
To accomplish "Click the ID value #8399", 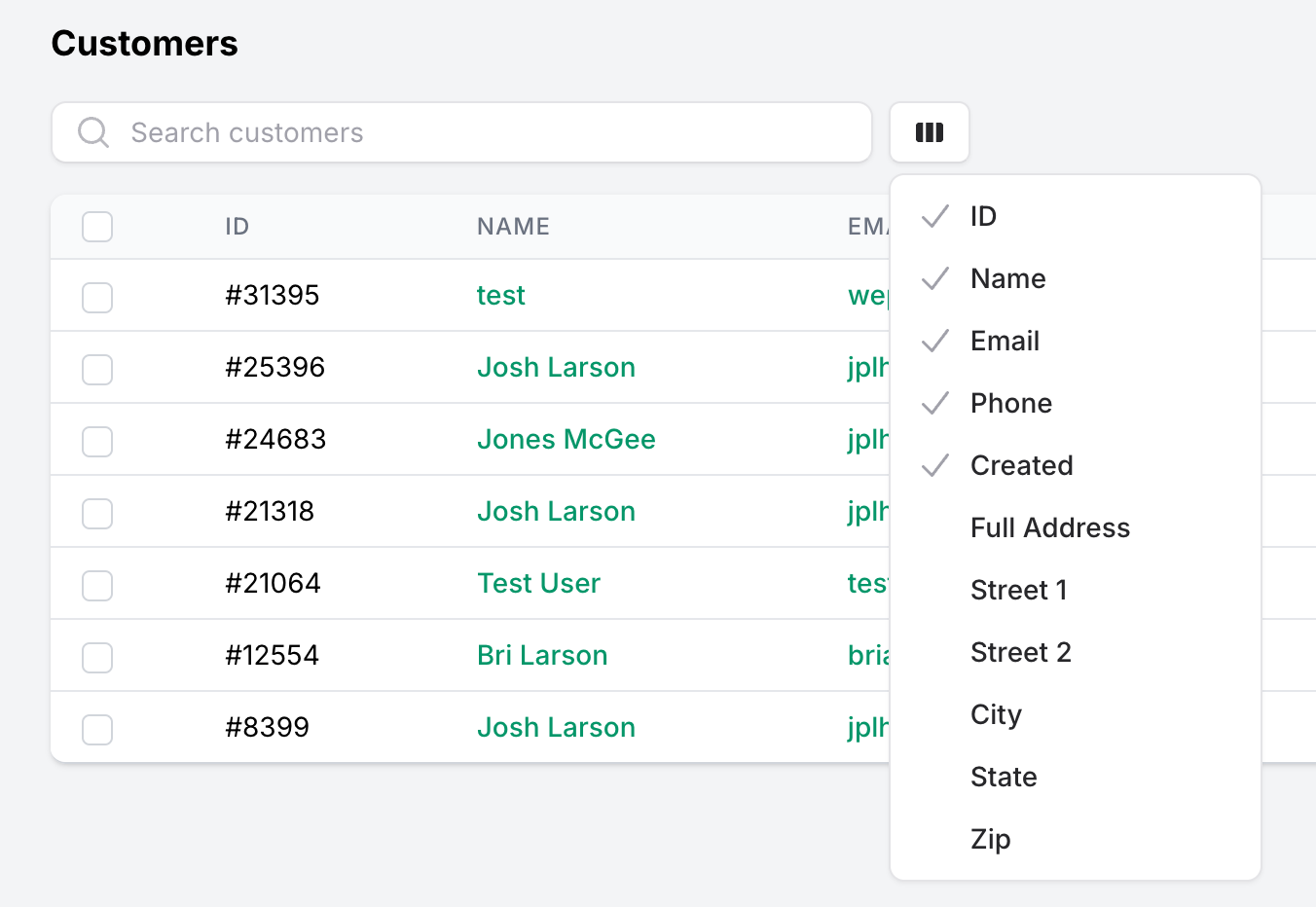I will 267,727.
